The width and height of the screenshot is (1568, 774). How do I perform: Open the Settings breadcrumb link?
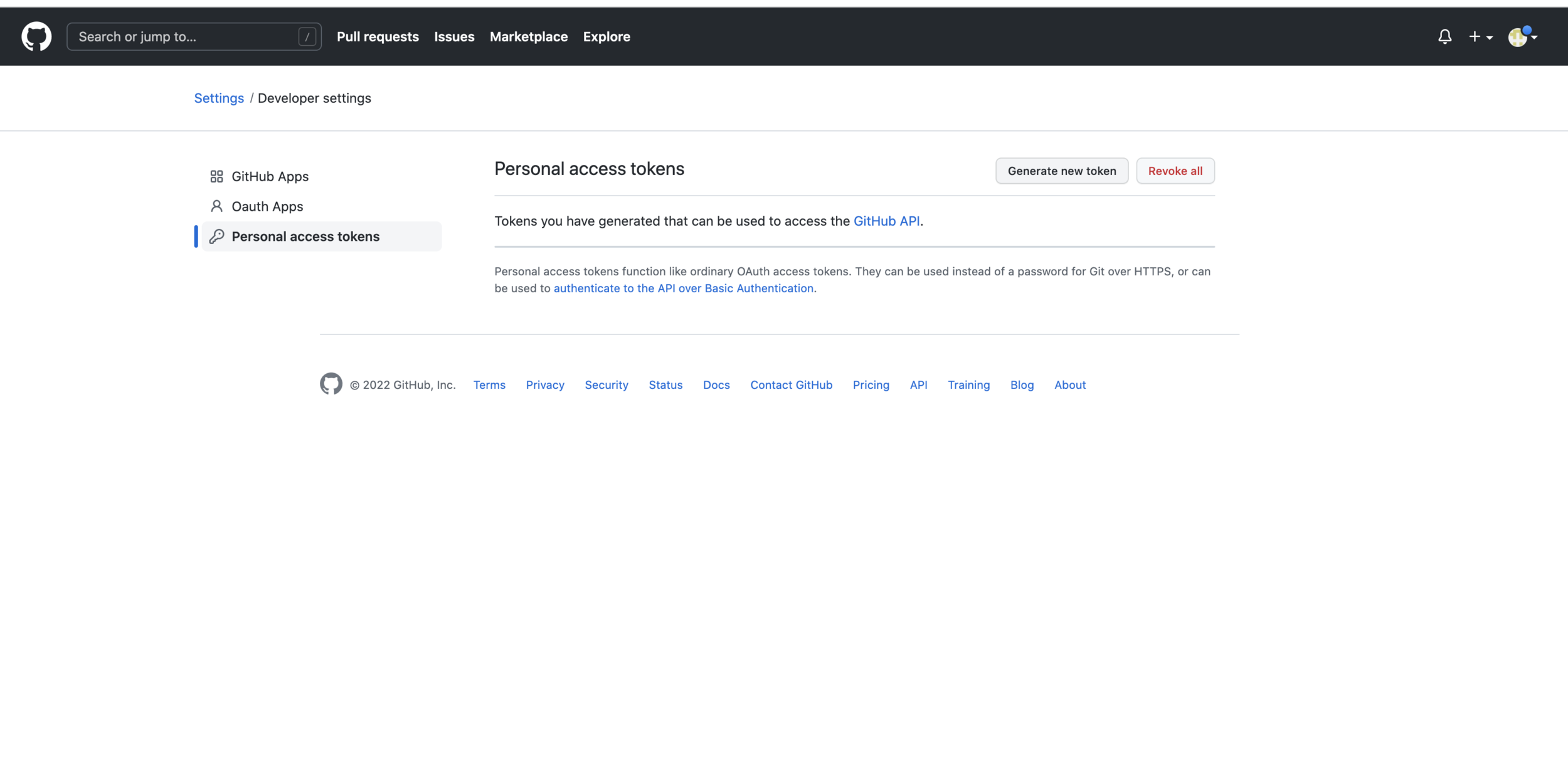[x=218, y=98]
